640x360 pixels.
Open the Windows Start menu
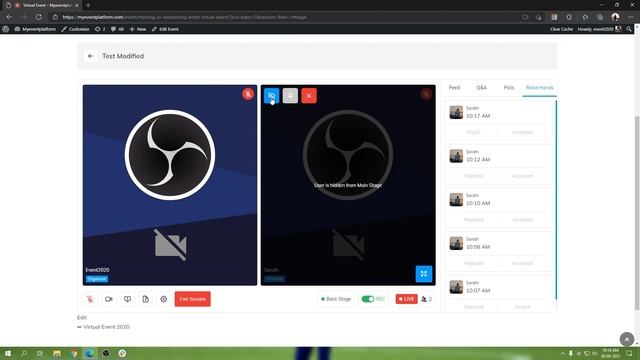tap(7, 353)
